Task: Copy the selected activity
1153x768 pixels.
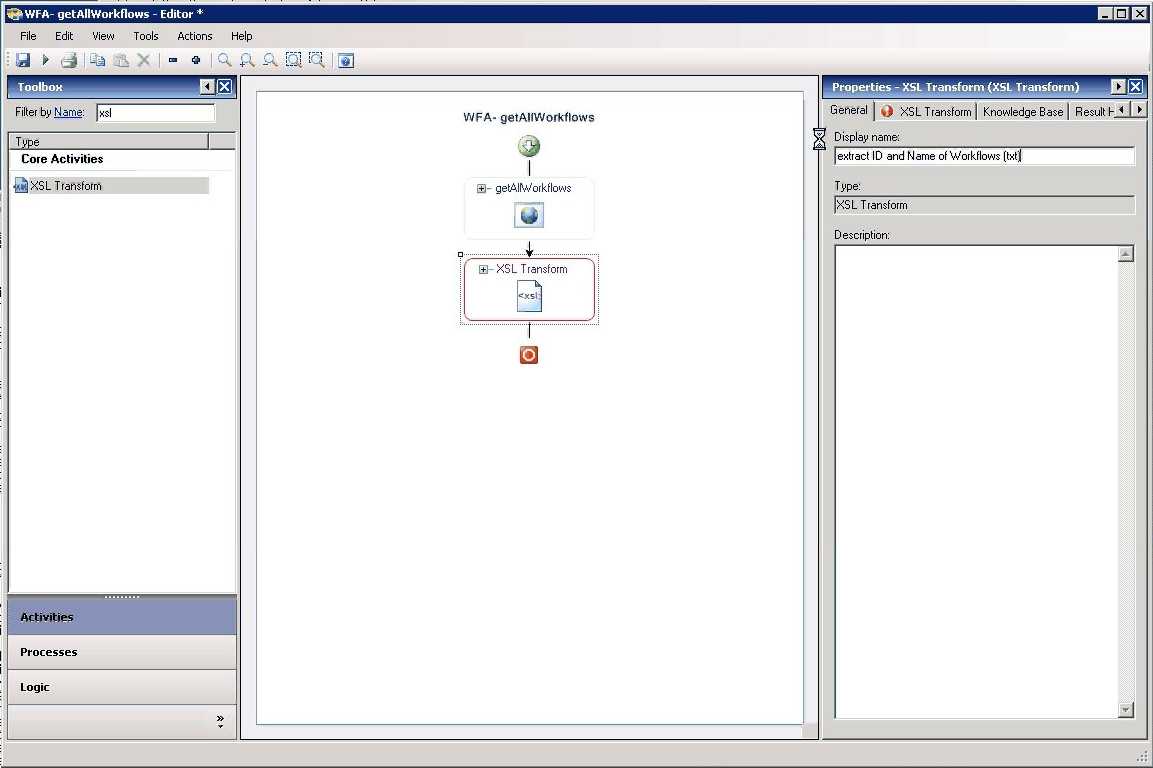Action: (97, 60)
